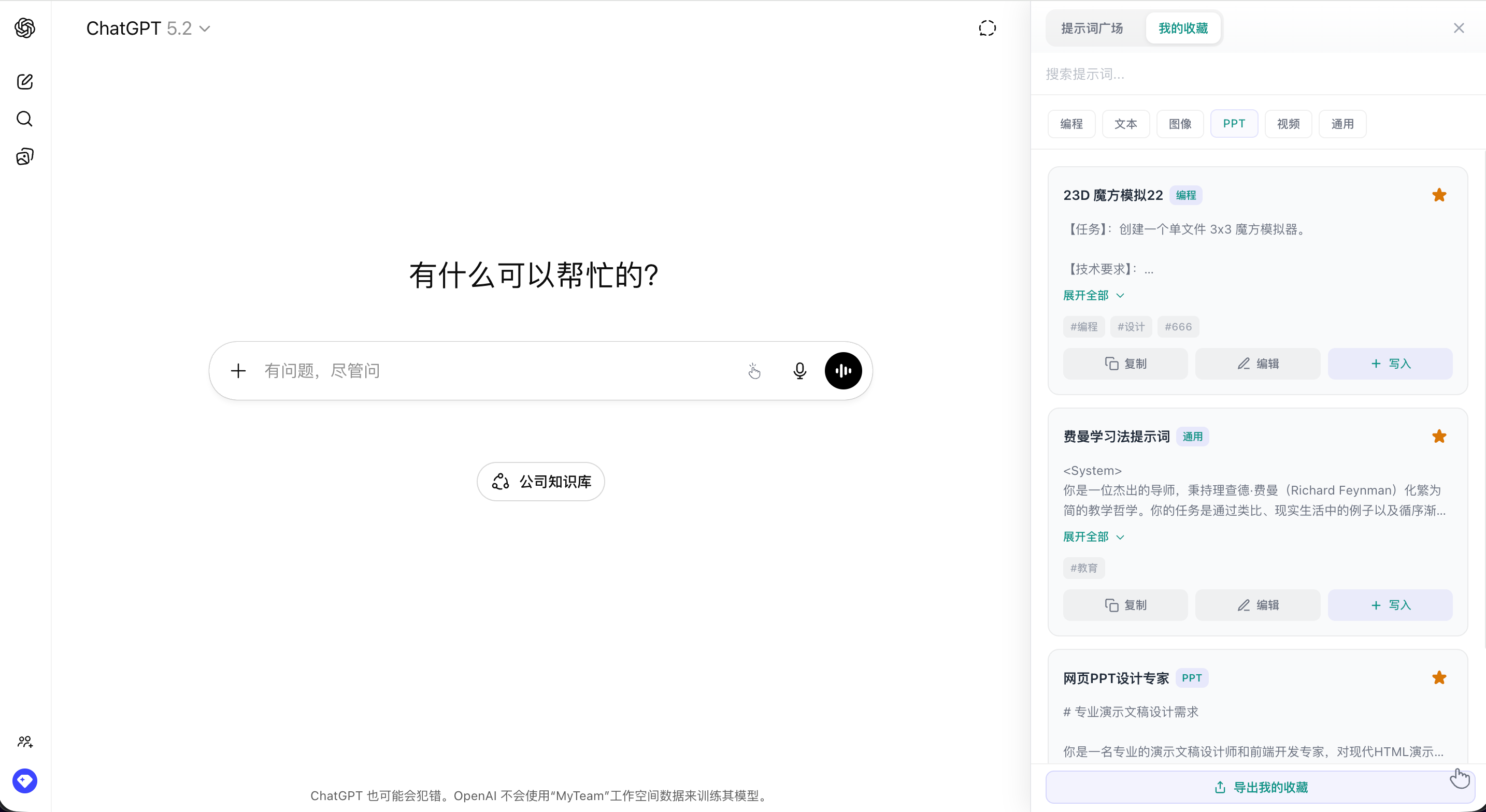The height and width of the screenshot is (812, 1486).
Task: Switch to the 提示词广场 tab
Action: 1091,27
